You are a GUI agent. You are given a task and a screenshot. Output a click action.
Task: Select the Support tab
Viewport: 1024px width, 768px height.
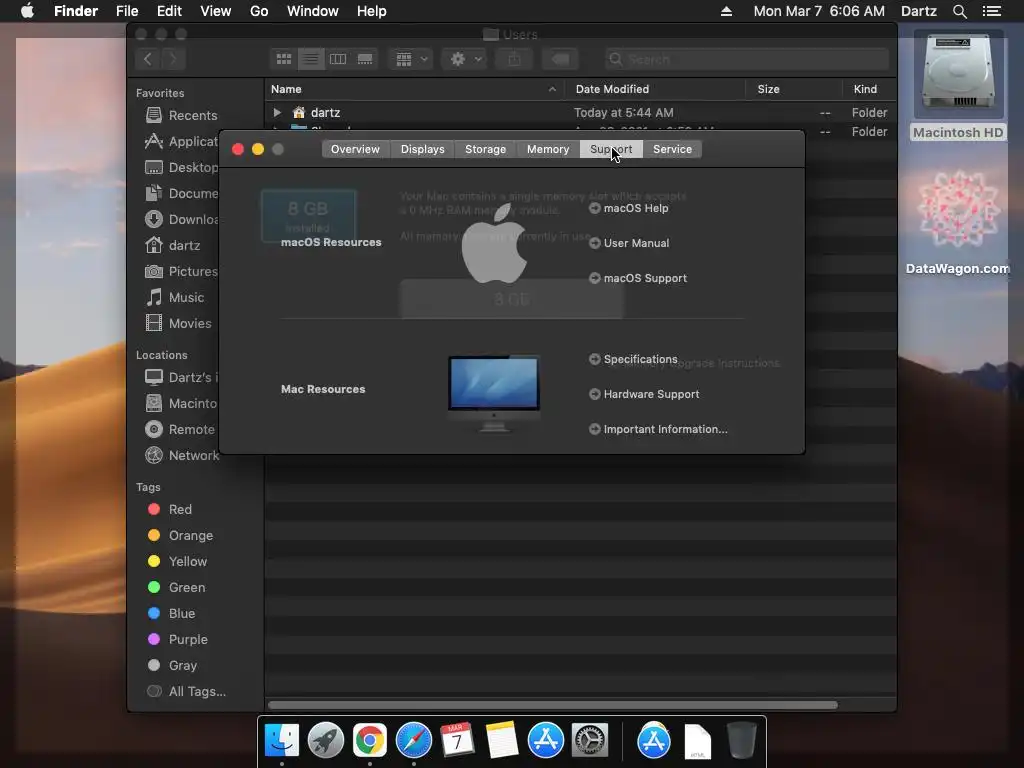point(611,149)
